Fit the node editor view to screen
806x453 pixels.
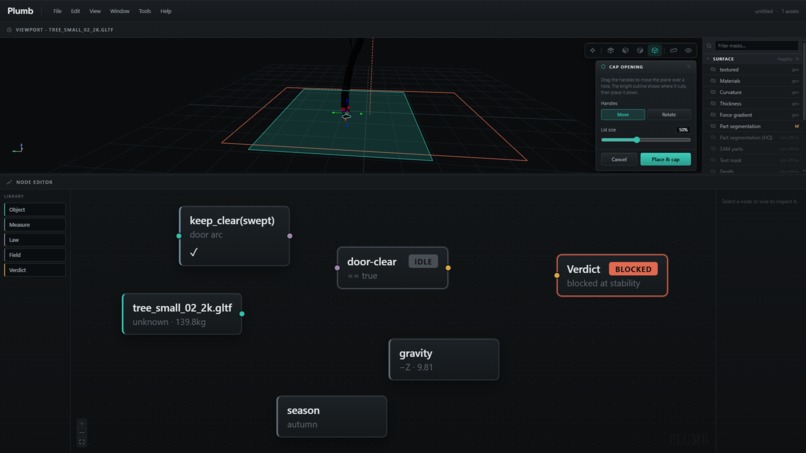tap(82, 442)
